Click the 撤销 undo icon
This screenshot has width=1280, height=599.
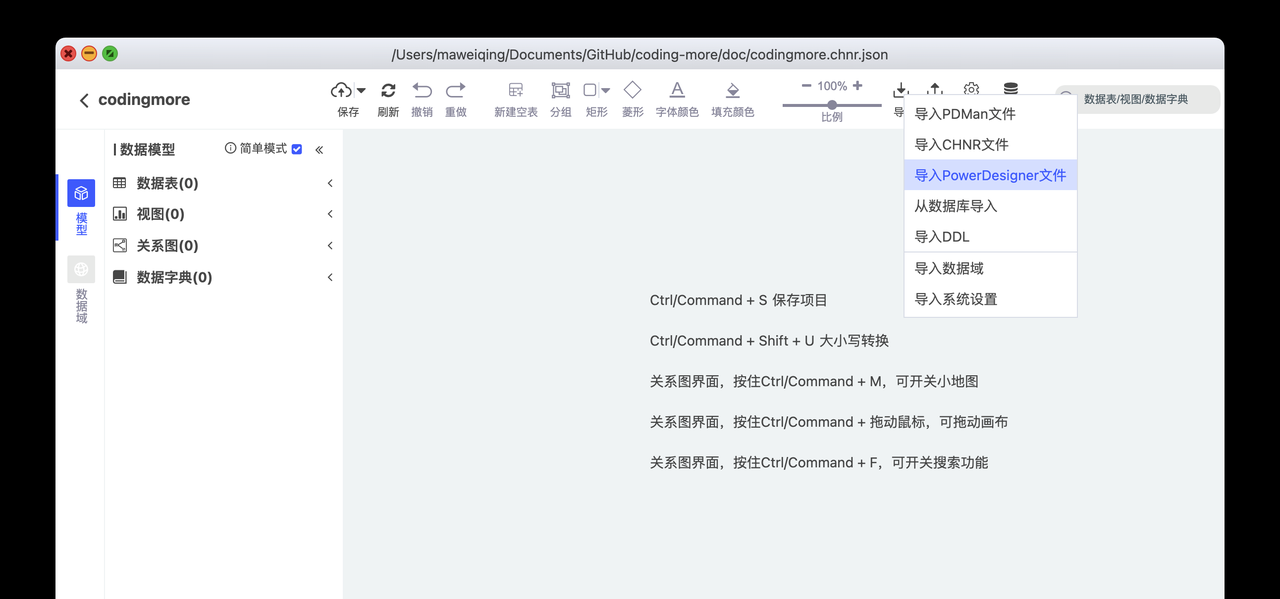click(422, 90)
